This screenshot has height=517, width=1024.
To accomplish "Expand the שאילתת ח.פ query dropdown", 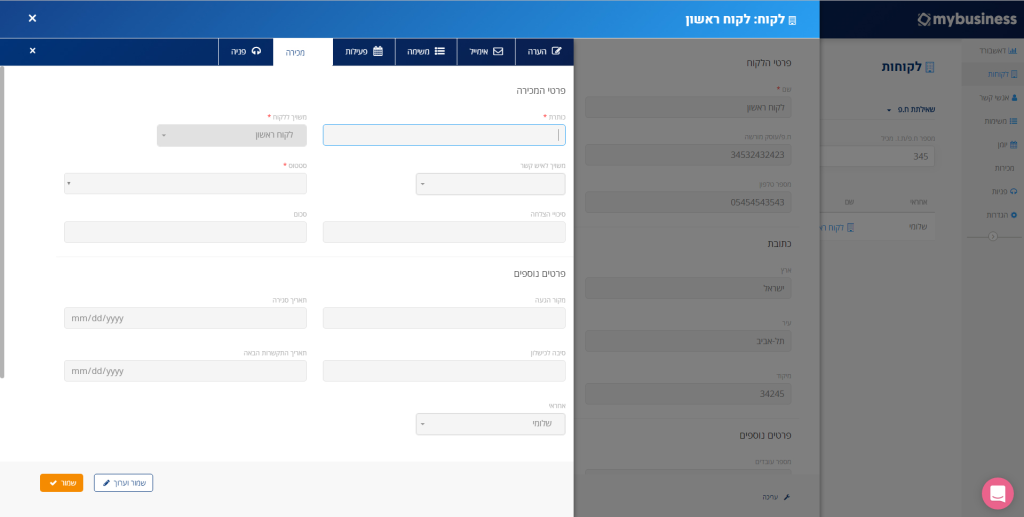I will point(910,110).
